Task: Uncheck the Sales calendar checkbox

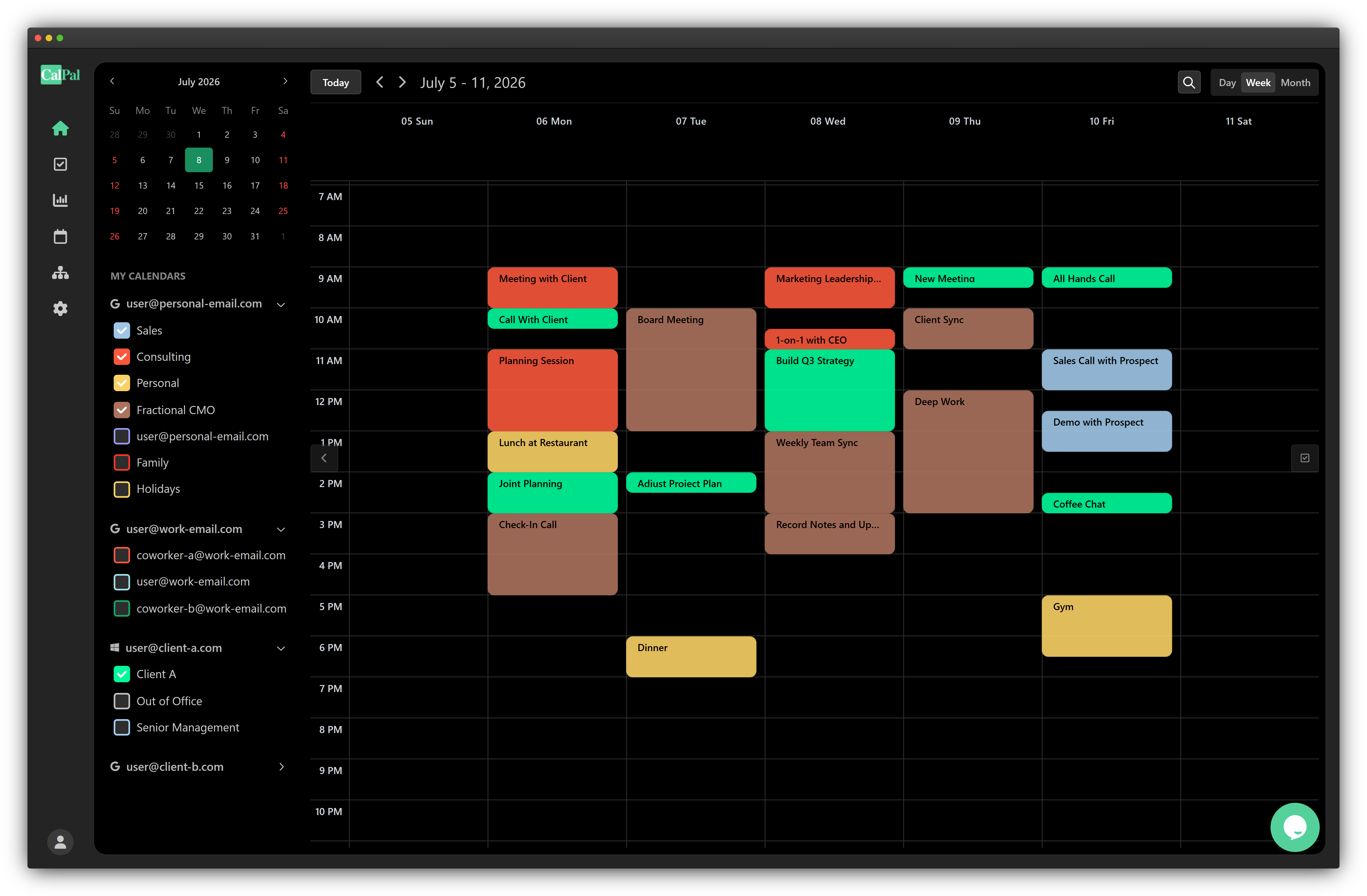Action: pyautogui.click(x=122, y=330)
